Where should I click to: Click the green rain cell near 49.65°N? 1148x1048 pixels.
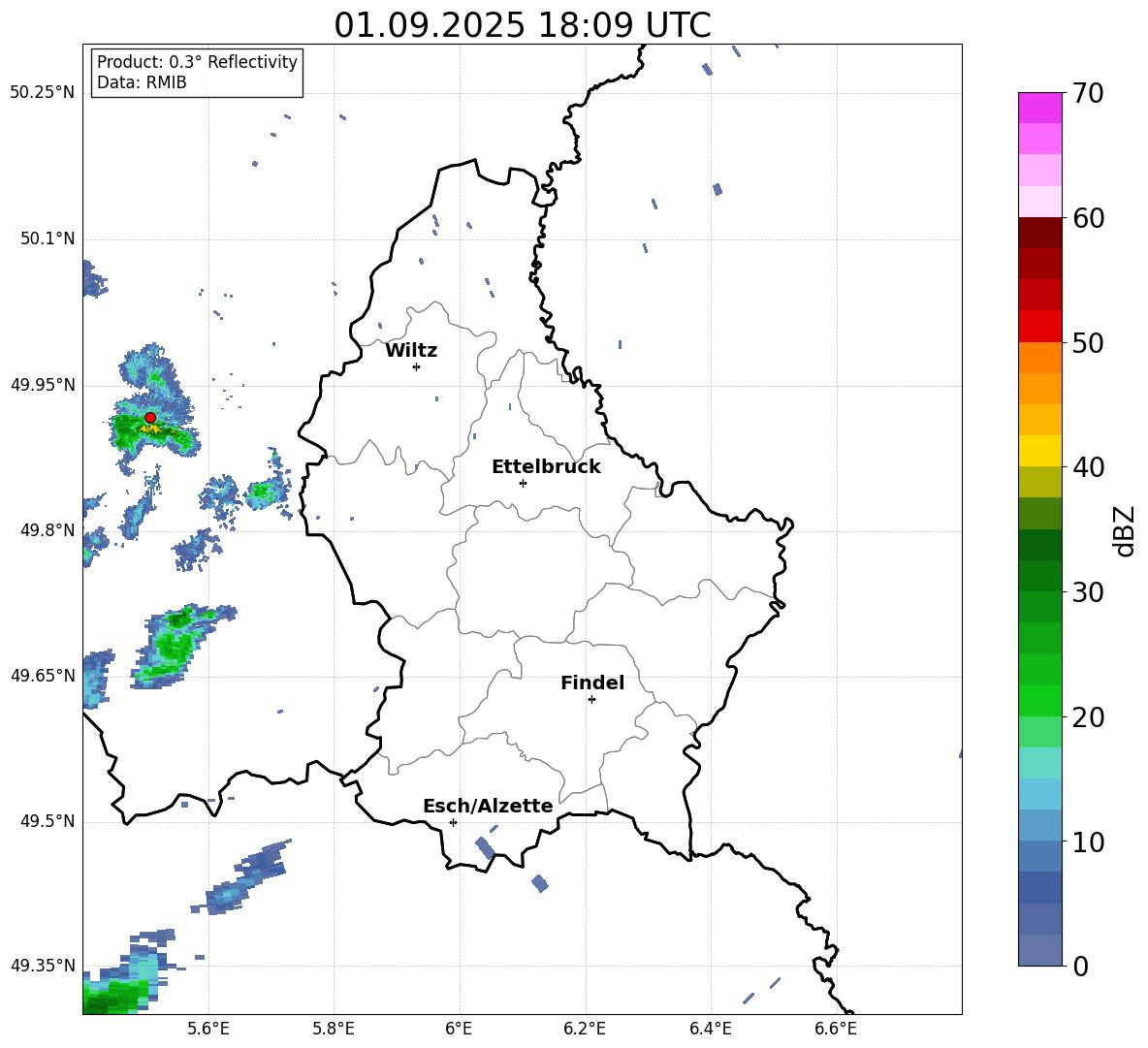tap(175, 647)
